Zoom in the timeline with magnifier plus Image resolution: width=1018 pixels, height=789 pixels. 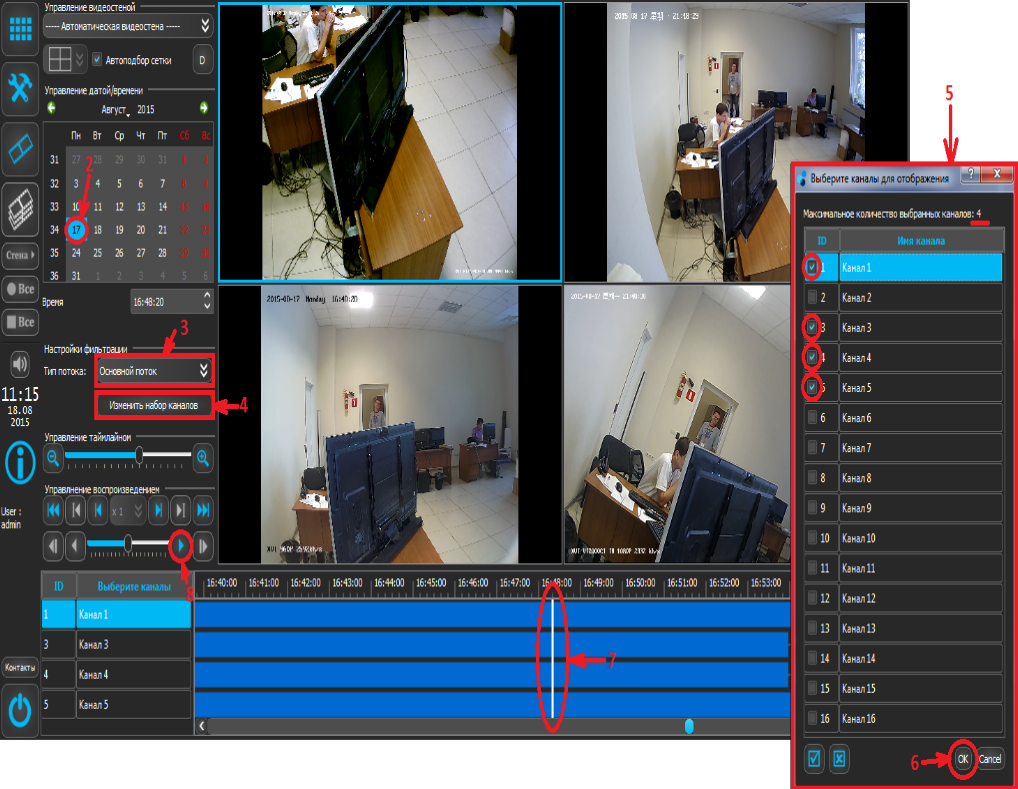(x=203, y=457)
